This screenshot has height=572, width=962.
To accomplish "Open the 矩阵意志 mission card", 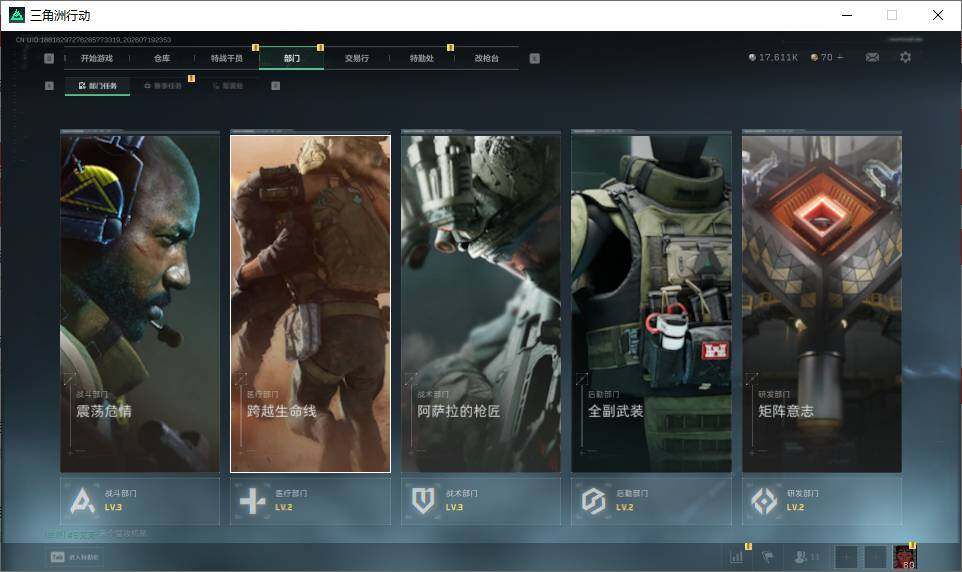I will point(822,304).
